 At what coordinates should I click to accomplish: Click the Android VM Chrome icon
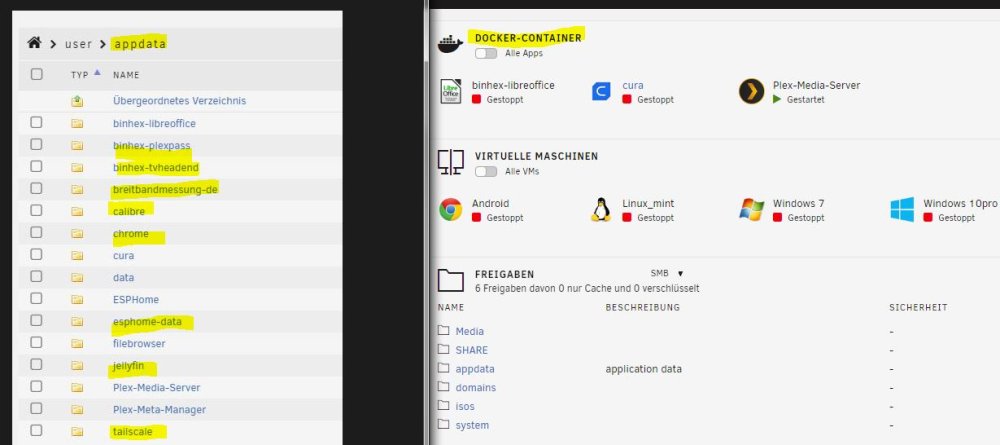tap(450, 209)
